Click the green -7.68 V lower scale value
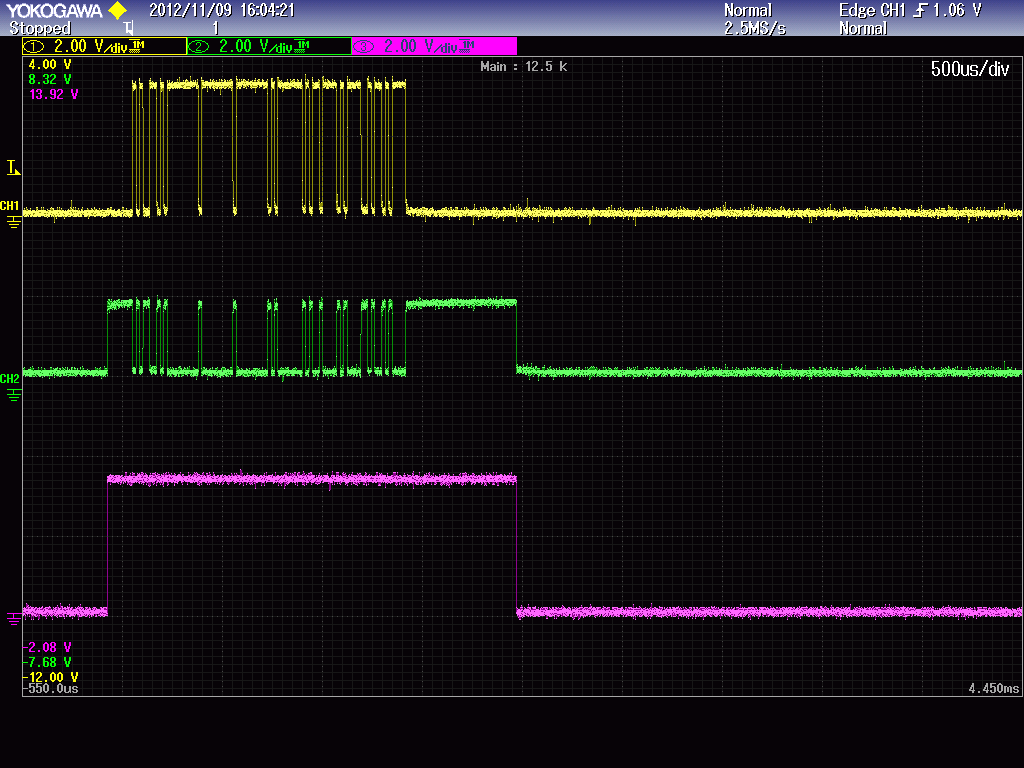This screenshot has width=1024, height=768. click(x=48, y=662)
